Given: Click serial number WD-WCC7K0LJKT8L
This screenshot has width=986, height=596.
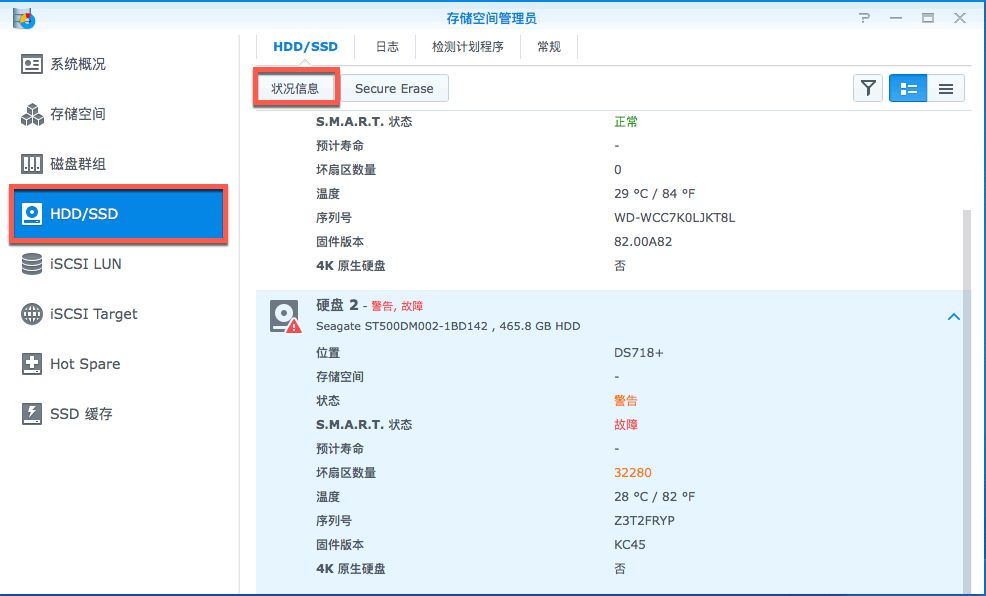Looking at the screenshot, I should 675,218.
